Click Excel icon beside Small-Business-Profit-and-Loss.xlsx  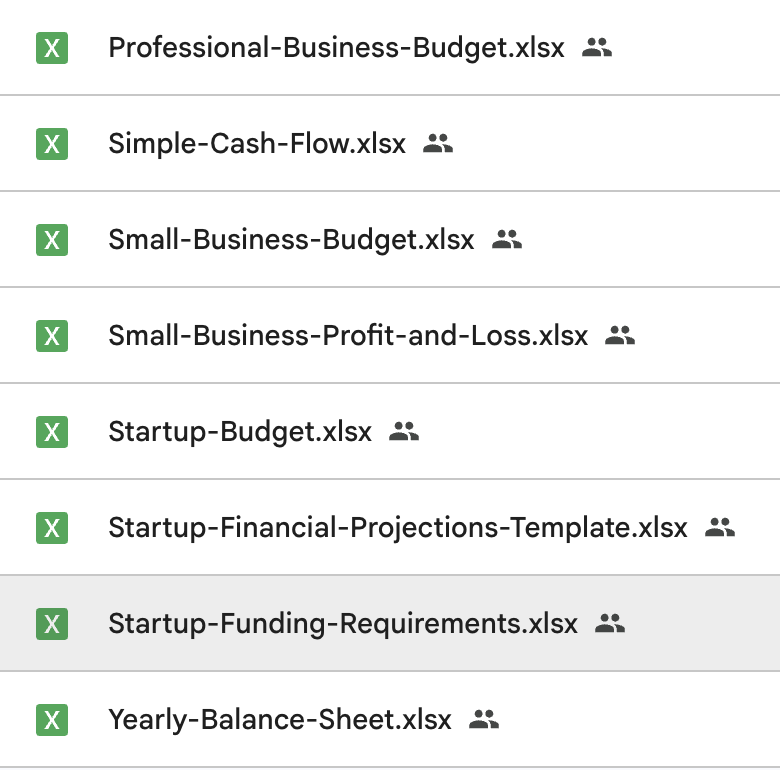(x=52, y=336)
